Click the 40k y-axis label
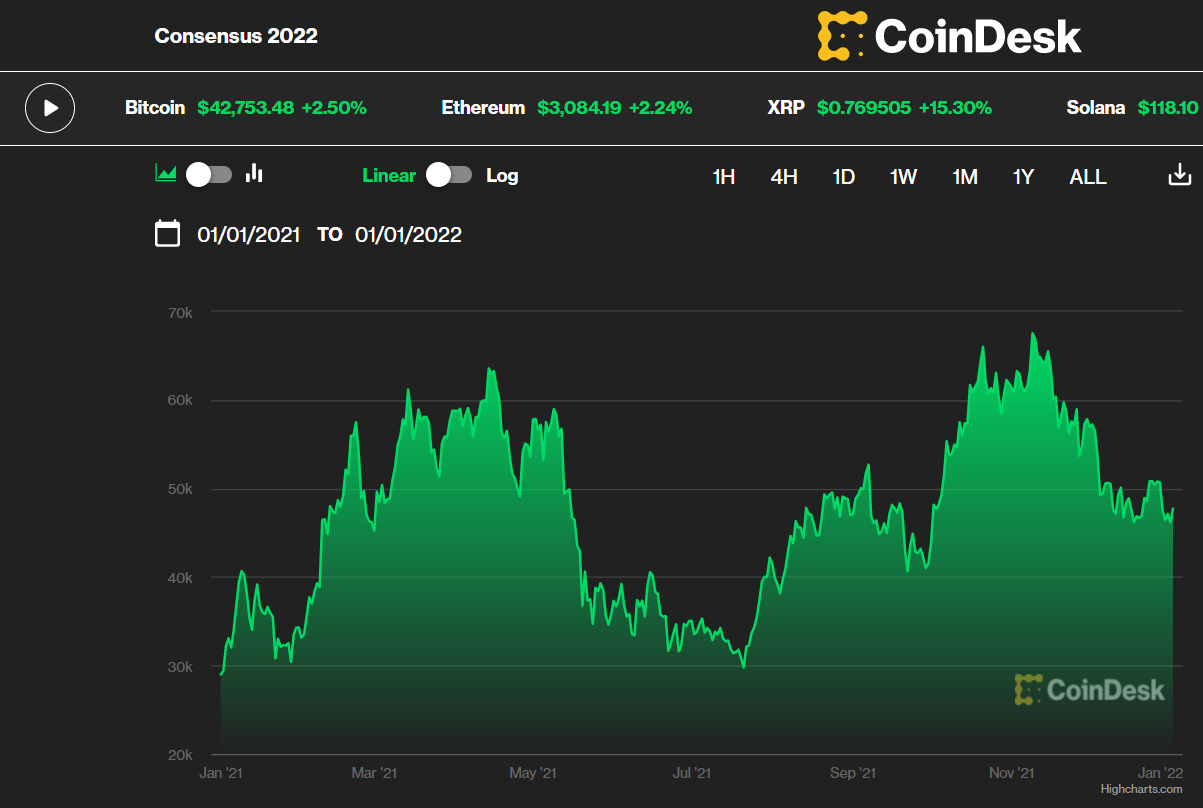 click(180, 578)
